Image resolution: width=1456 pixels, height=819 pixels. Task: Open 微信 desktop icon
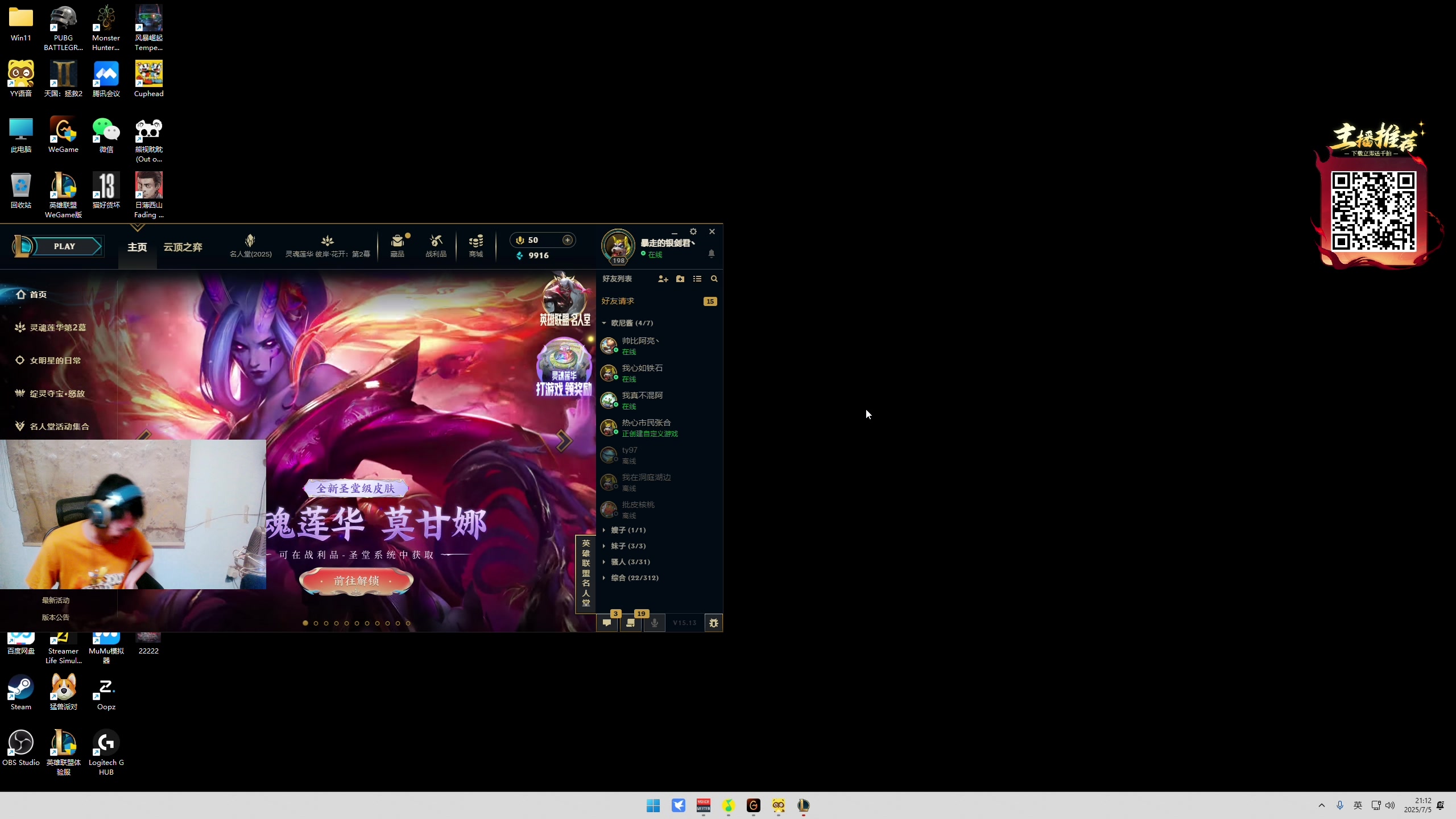pyautogui.click(x=106, y=135)
